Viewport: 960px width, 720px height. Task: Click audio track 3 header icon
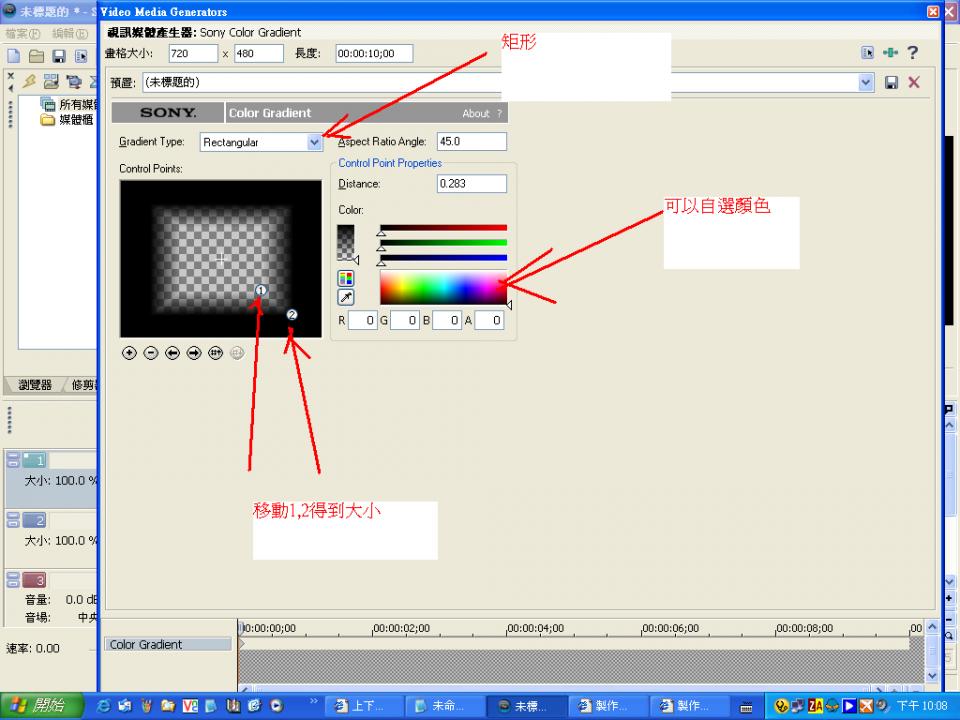(x=34, y=579)
